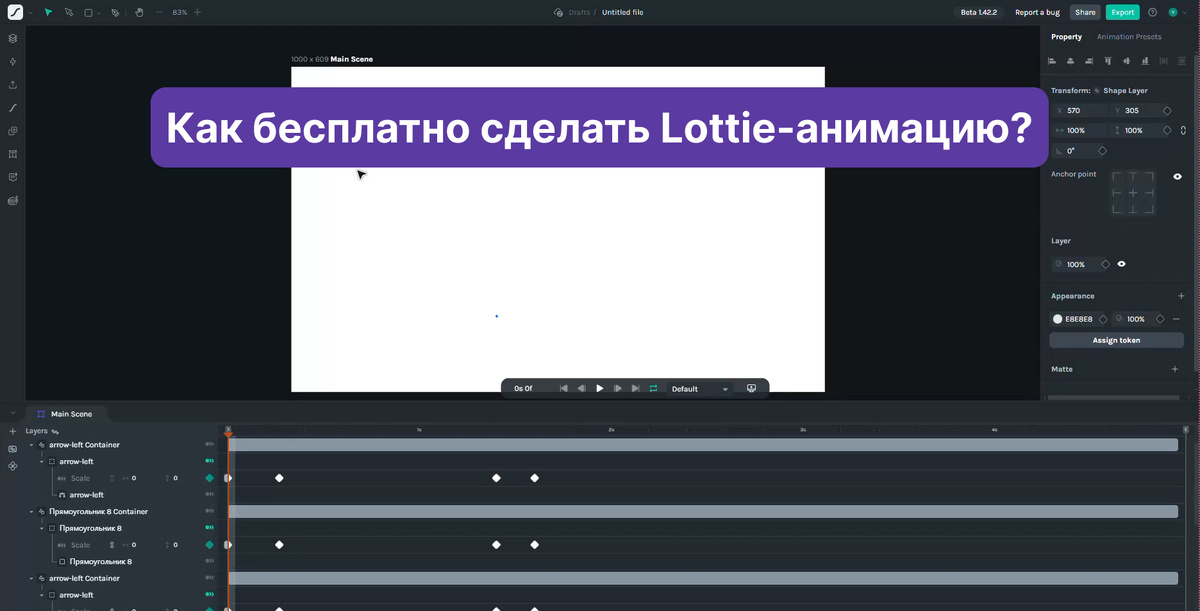Click the E8E8E8 fill color swatch
The image size is (1200, 611).
1057,318
